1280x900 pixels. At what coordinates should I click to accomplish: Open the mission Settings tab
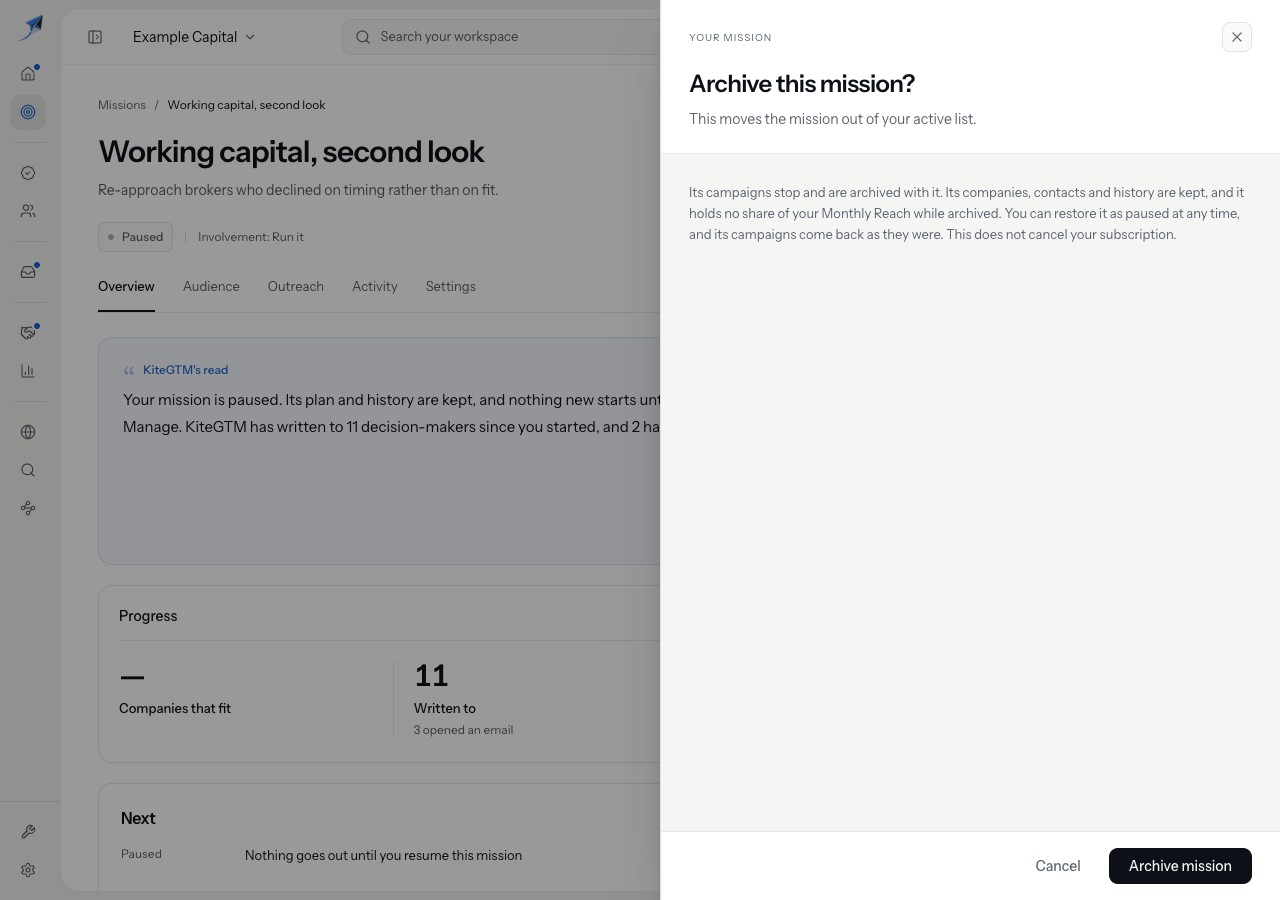[451, 287]
